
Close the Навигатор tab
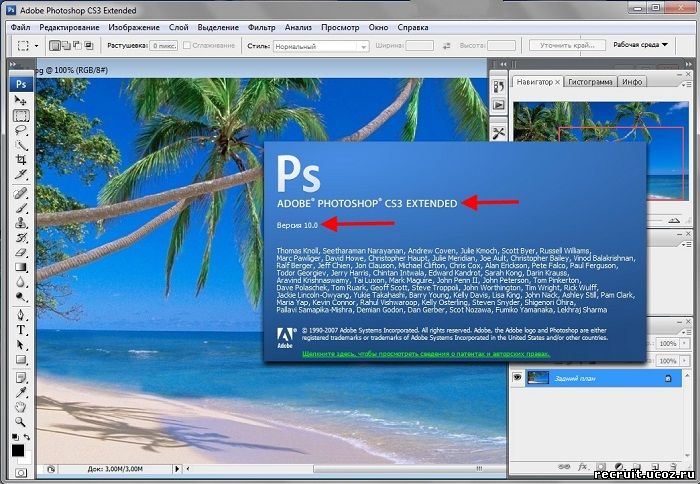(x=558, y=82)
